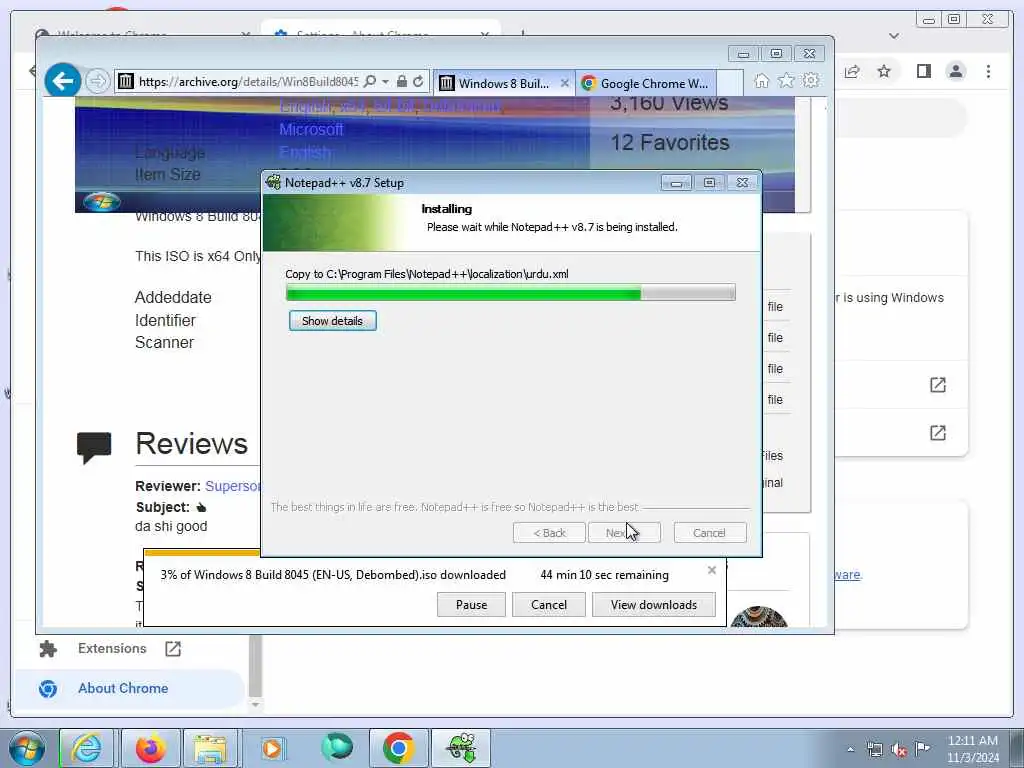The width and height of the screenshot is (1024, 768).
Task: Refresh the archive.org page in IE
Action: pyautogui.click(x=418, y=81)
